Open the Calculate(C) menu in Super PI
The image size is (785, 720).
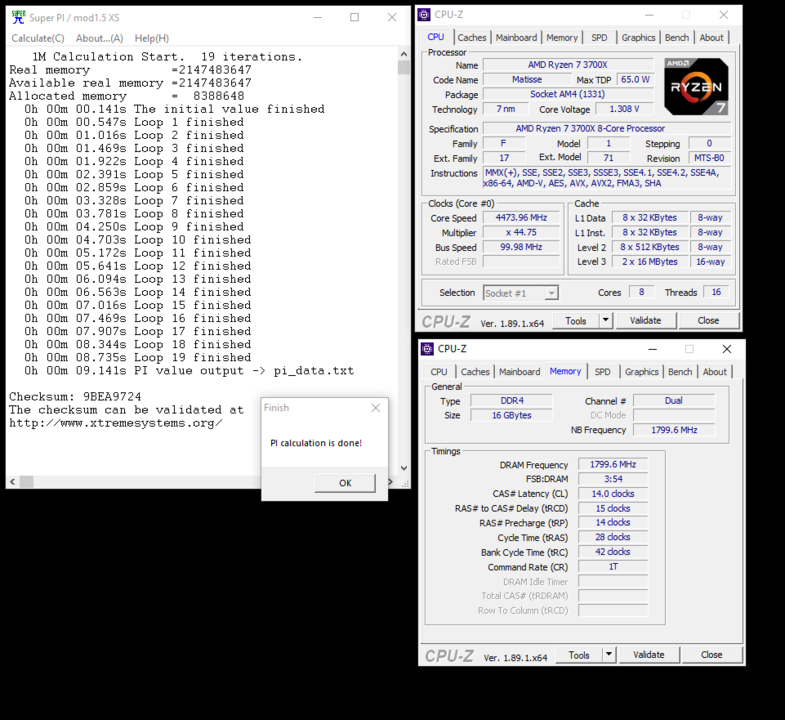[x=38, y=38]
